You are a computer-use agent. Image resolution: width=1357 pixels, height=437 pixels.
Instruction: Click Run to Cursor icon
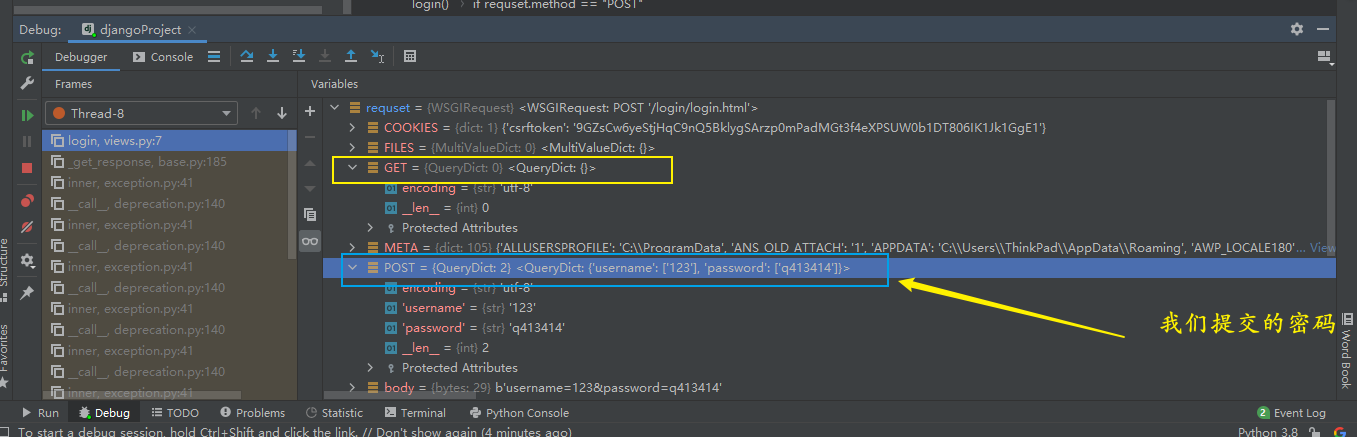coord(376,57)
